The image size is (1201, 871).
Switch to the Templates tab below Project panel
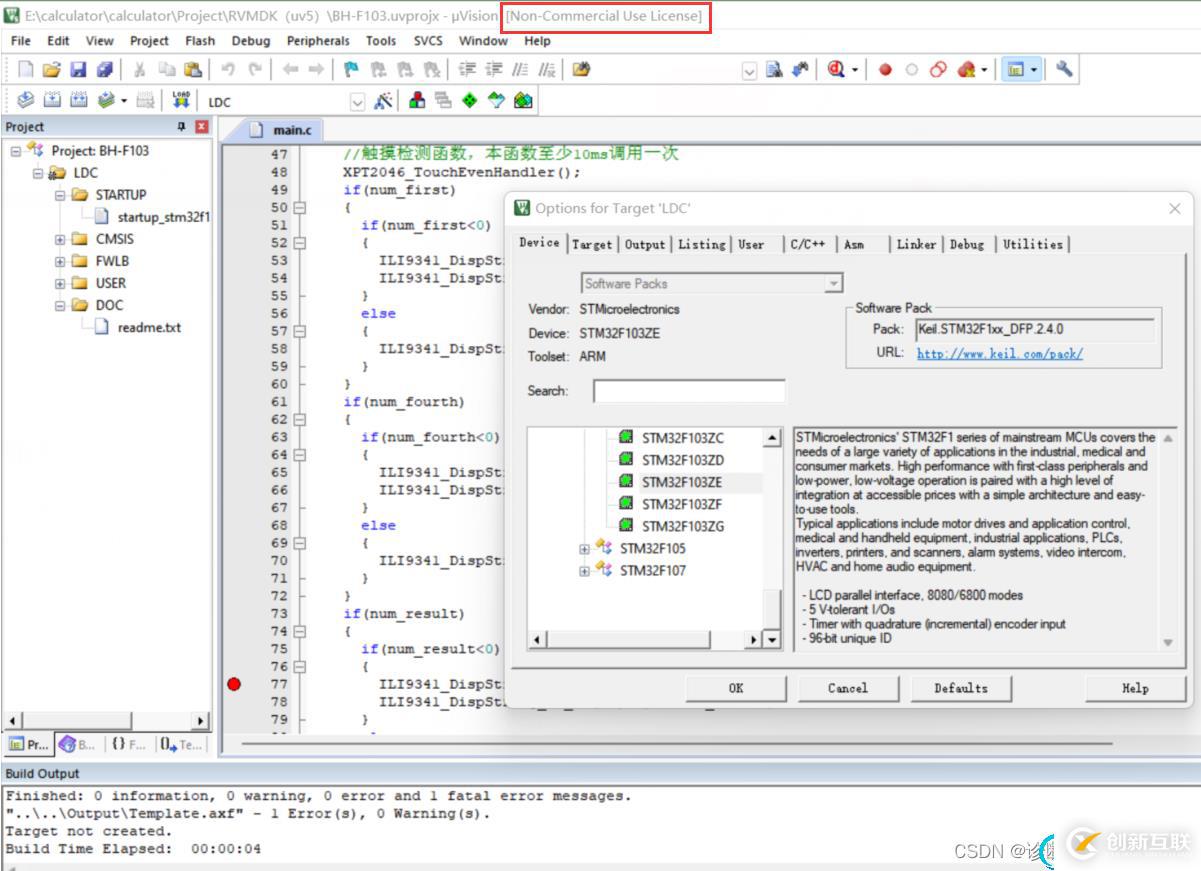click(182, 744)
